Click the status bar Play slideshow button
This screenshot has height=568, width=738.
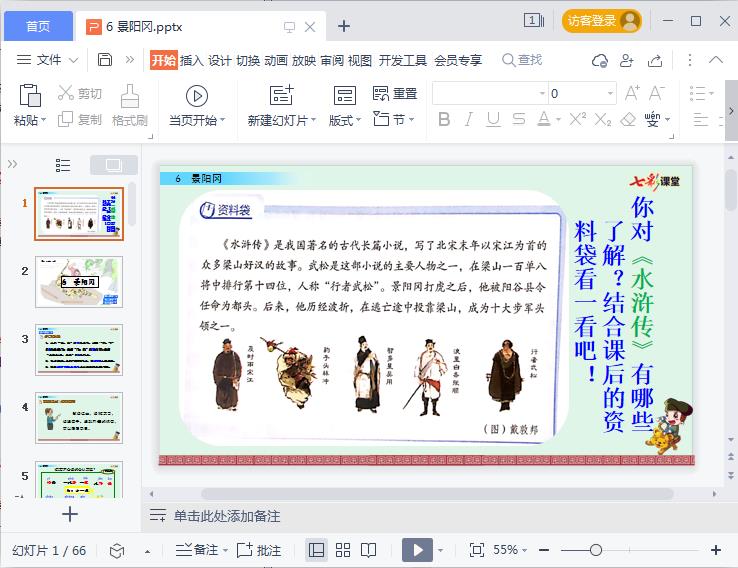click(417, 550)
